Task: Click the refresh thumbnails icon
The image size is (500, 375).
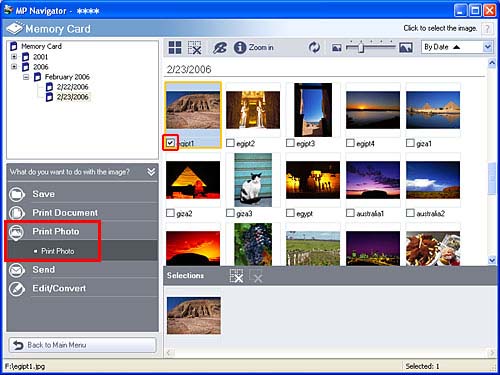Action: coord(314,47)
